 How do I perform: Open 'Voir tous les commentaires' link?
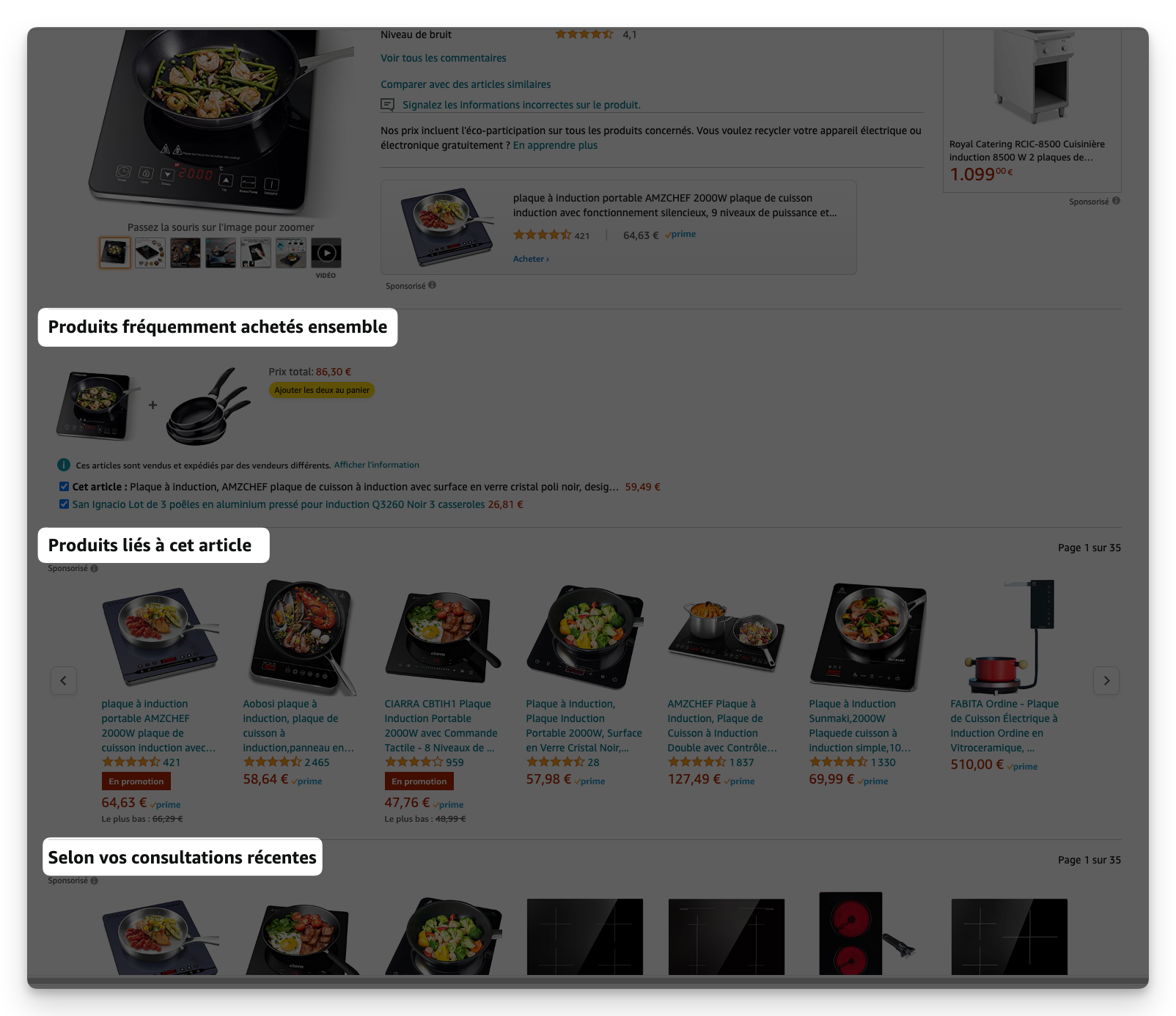(x=443, y=58)
